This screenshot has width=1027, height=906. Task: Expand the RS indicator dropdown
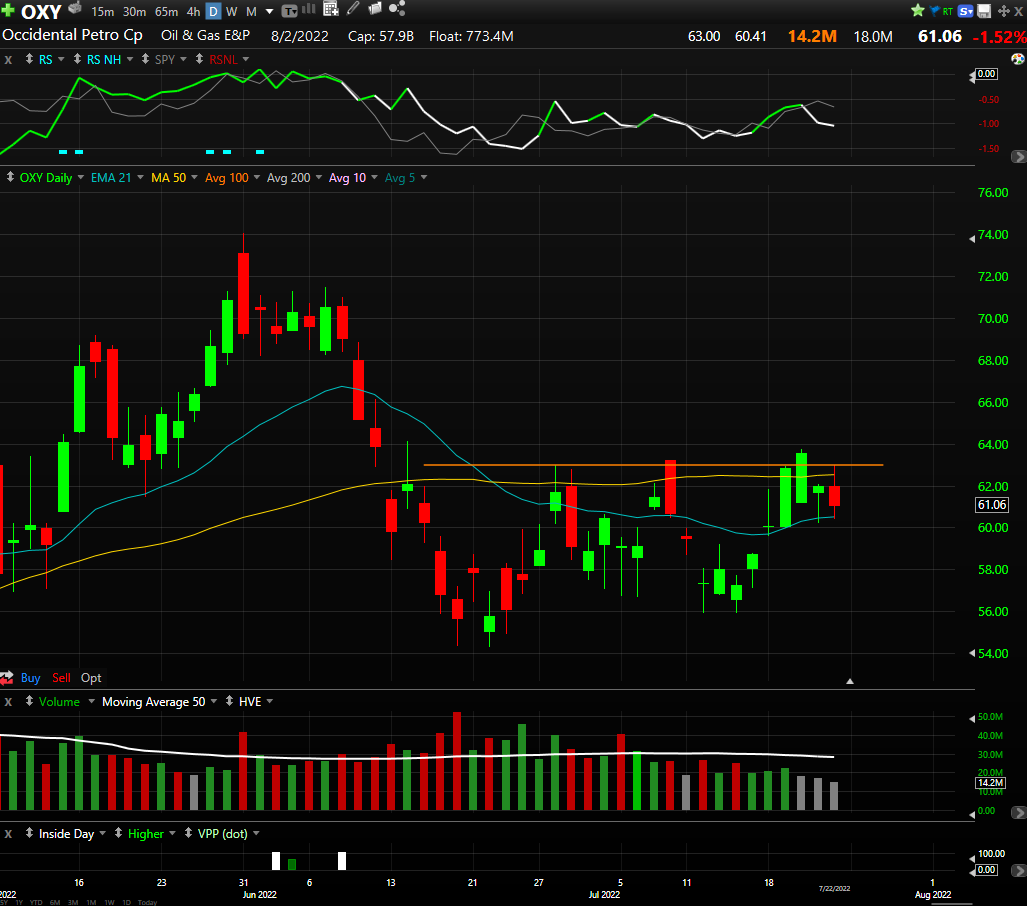click(62, 59)
